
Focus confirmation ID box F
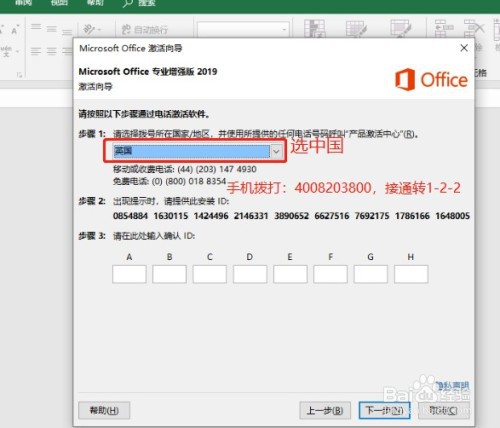point(330,274)
